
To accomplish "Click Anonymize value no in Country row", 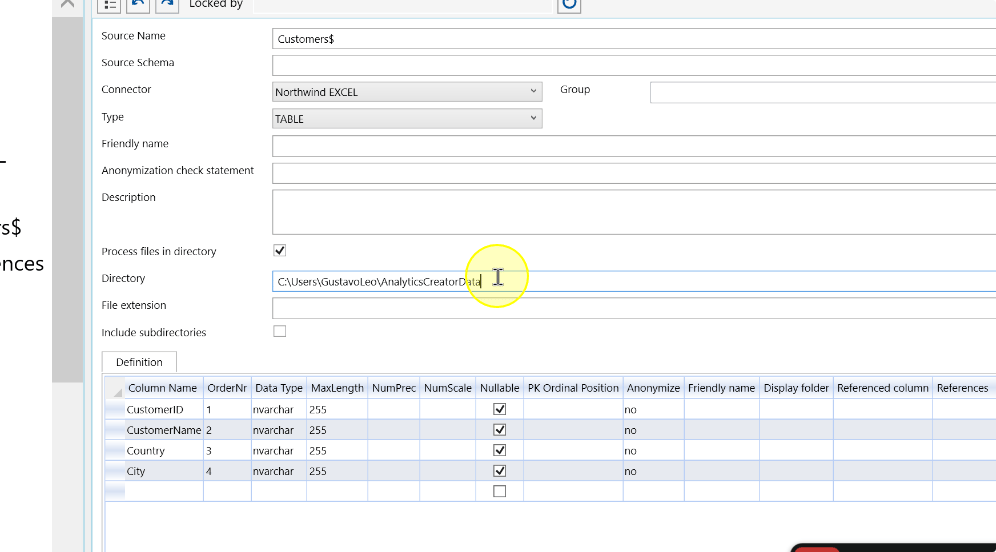I will click(x=654, y=450).
